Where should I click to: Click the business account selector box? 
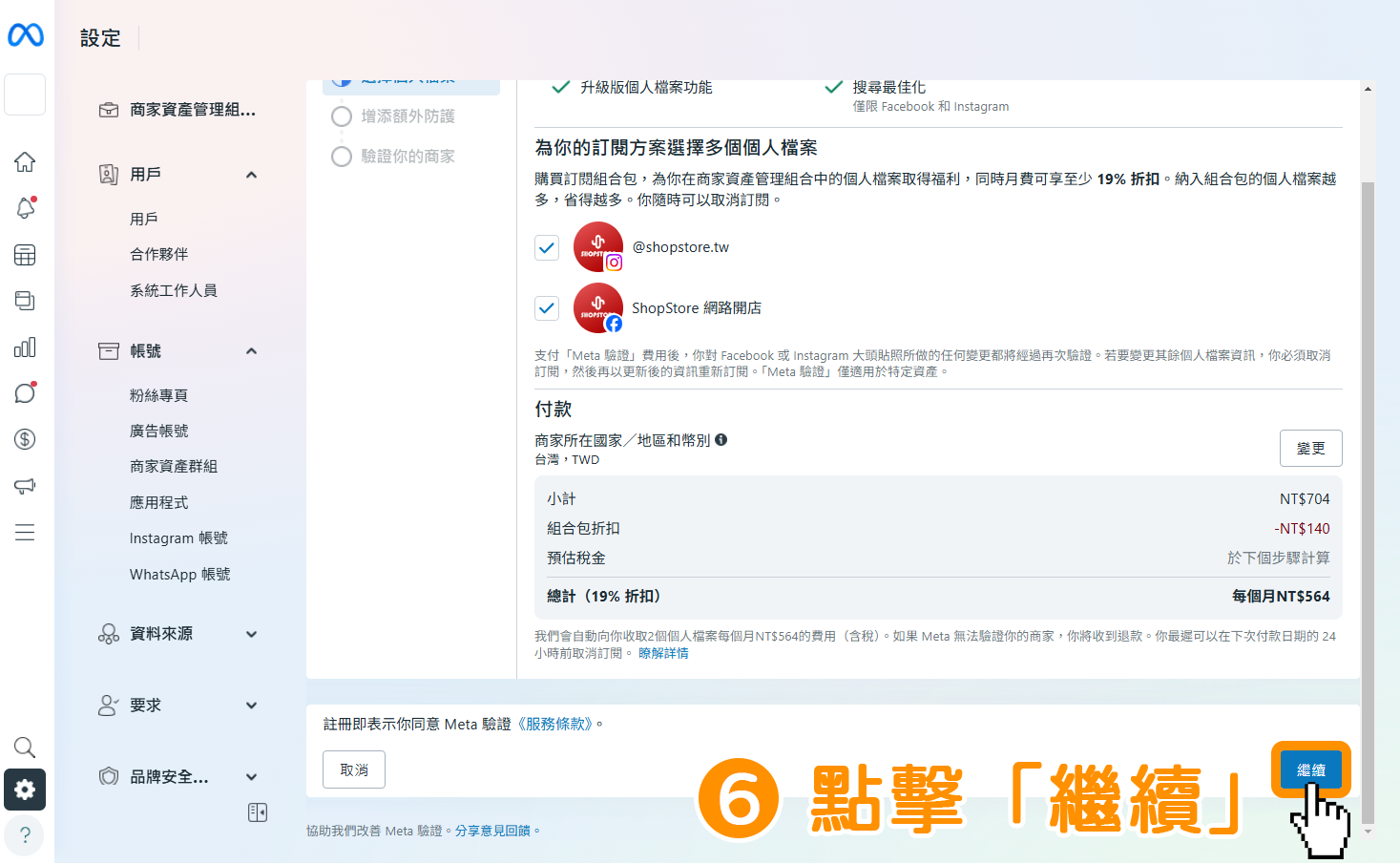point(25,95)
